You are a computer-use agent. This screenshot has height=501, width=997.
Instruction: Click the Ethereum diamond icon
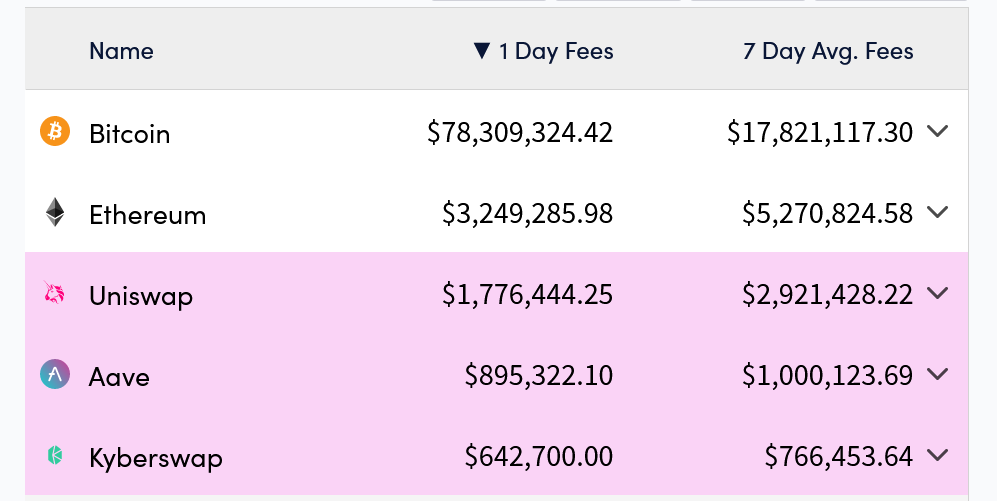point(55,212)
